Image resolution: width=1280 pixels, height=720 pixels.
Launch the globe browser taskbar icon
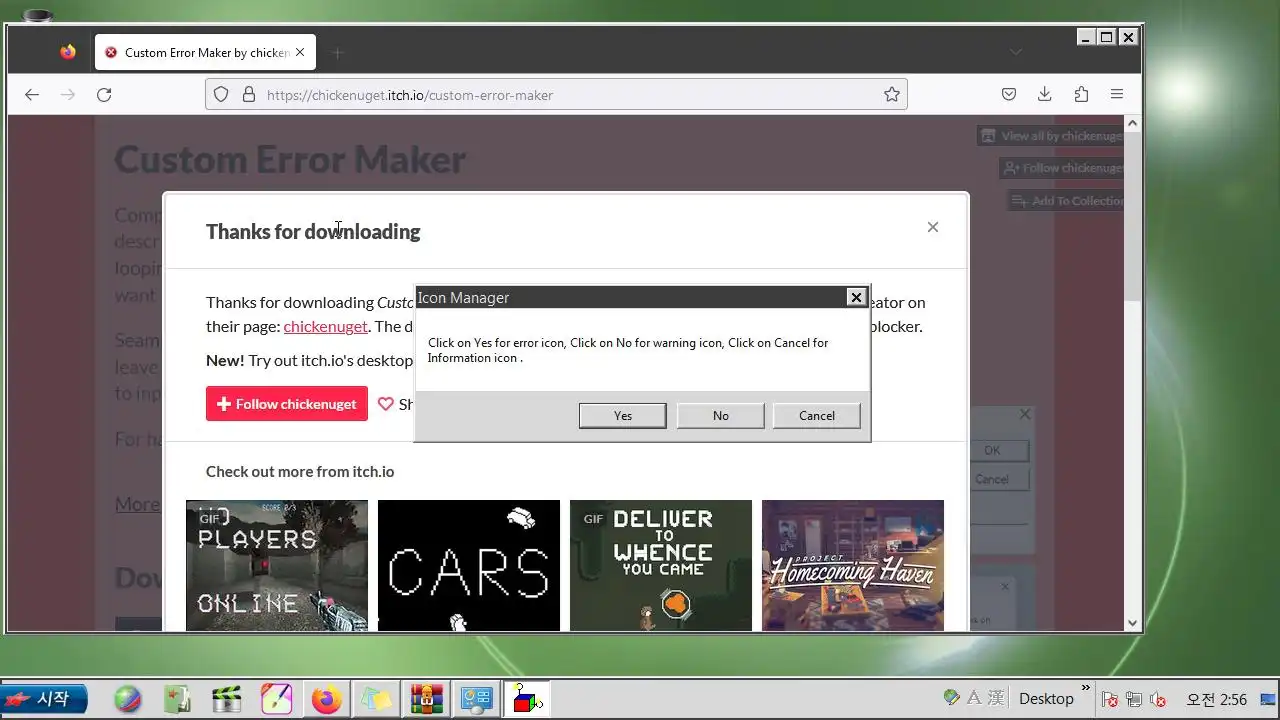click(128, 699)
